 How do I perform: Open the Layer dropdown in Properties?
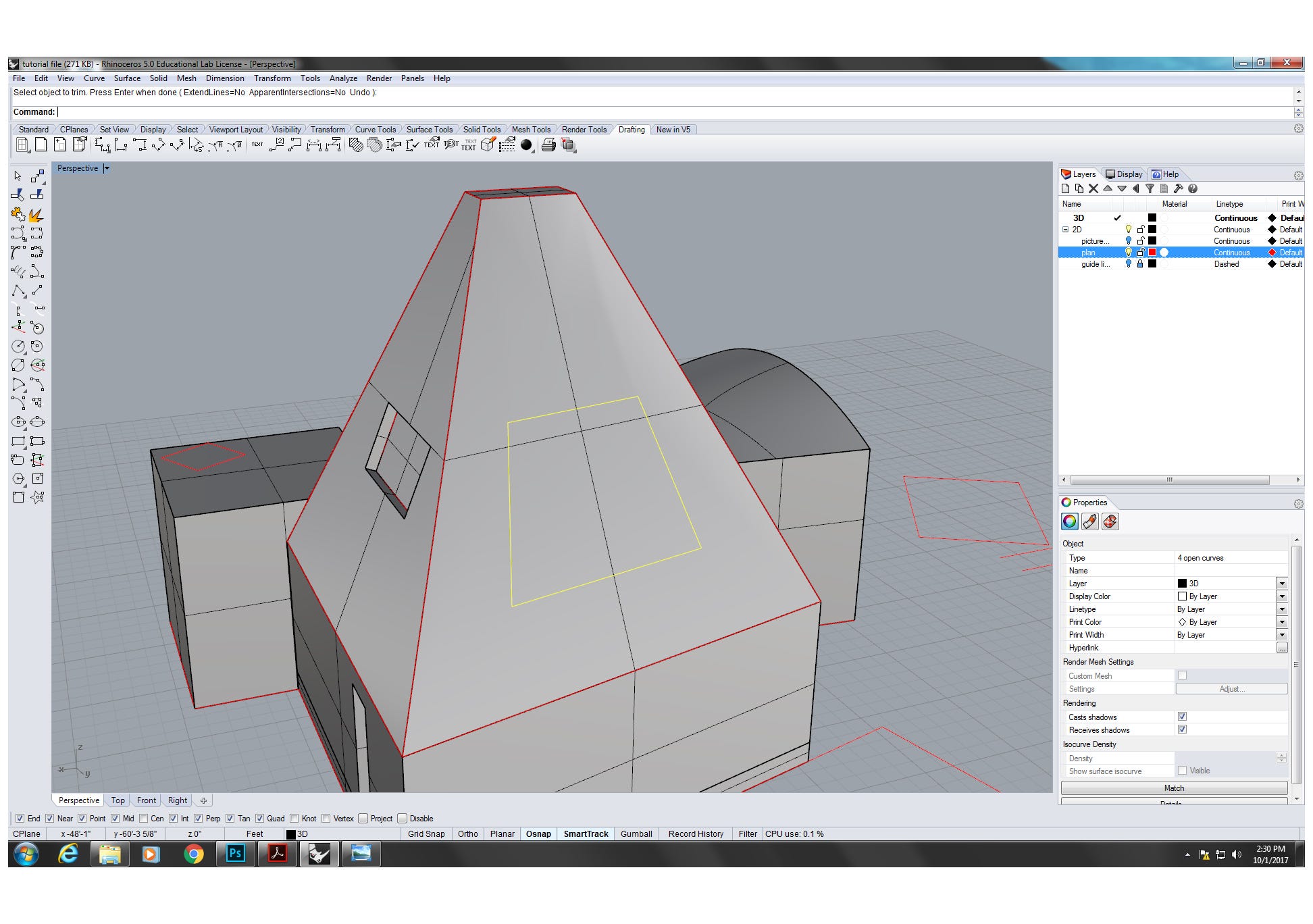[x=1281, y=584]
